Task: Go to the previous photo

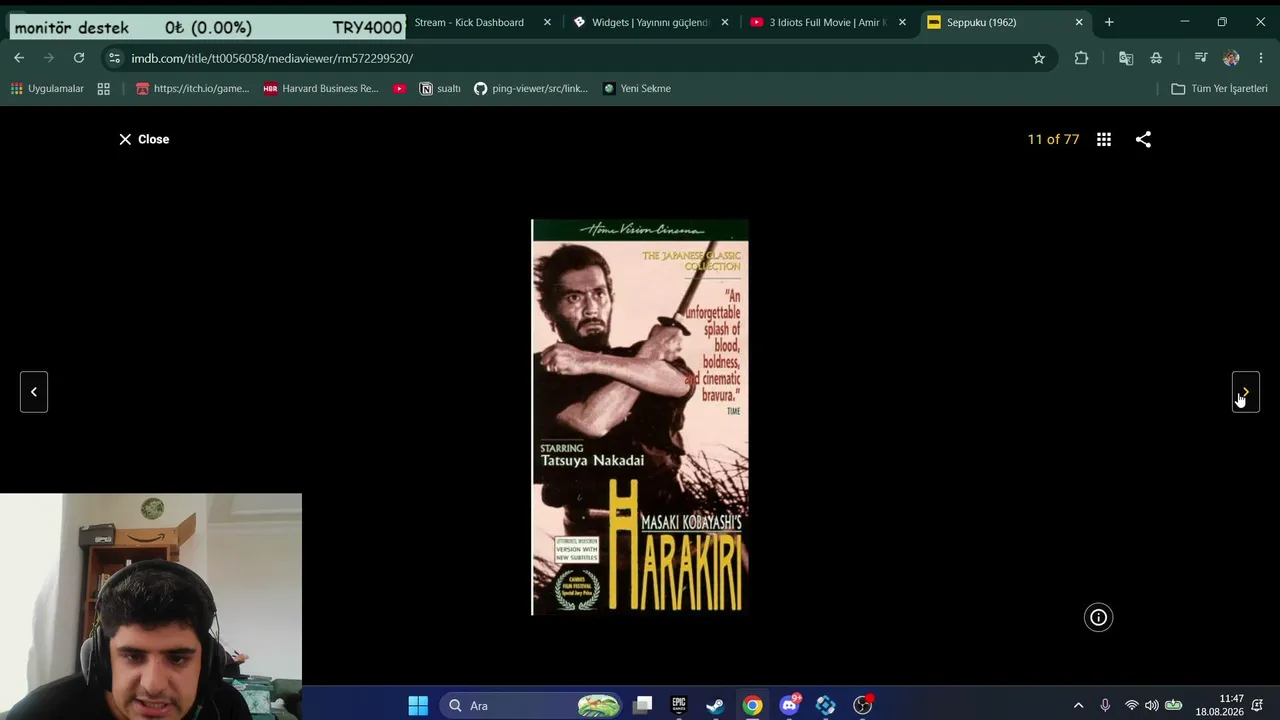Action: click(x=34, y=392)
